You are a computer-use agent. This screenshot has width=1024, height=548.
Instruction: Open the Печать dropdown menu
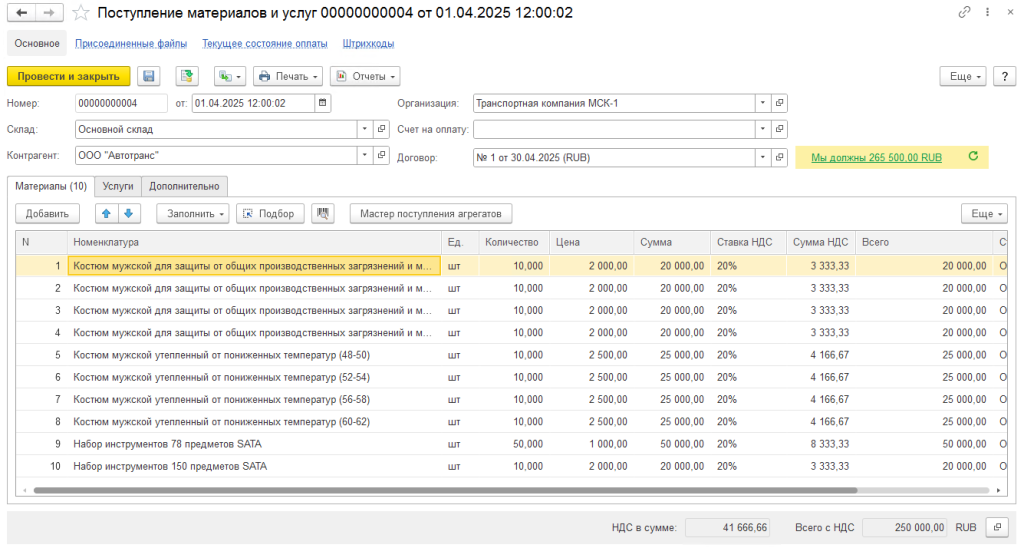pyautogui.click(x=288, y=76)
